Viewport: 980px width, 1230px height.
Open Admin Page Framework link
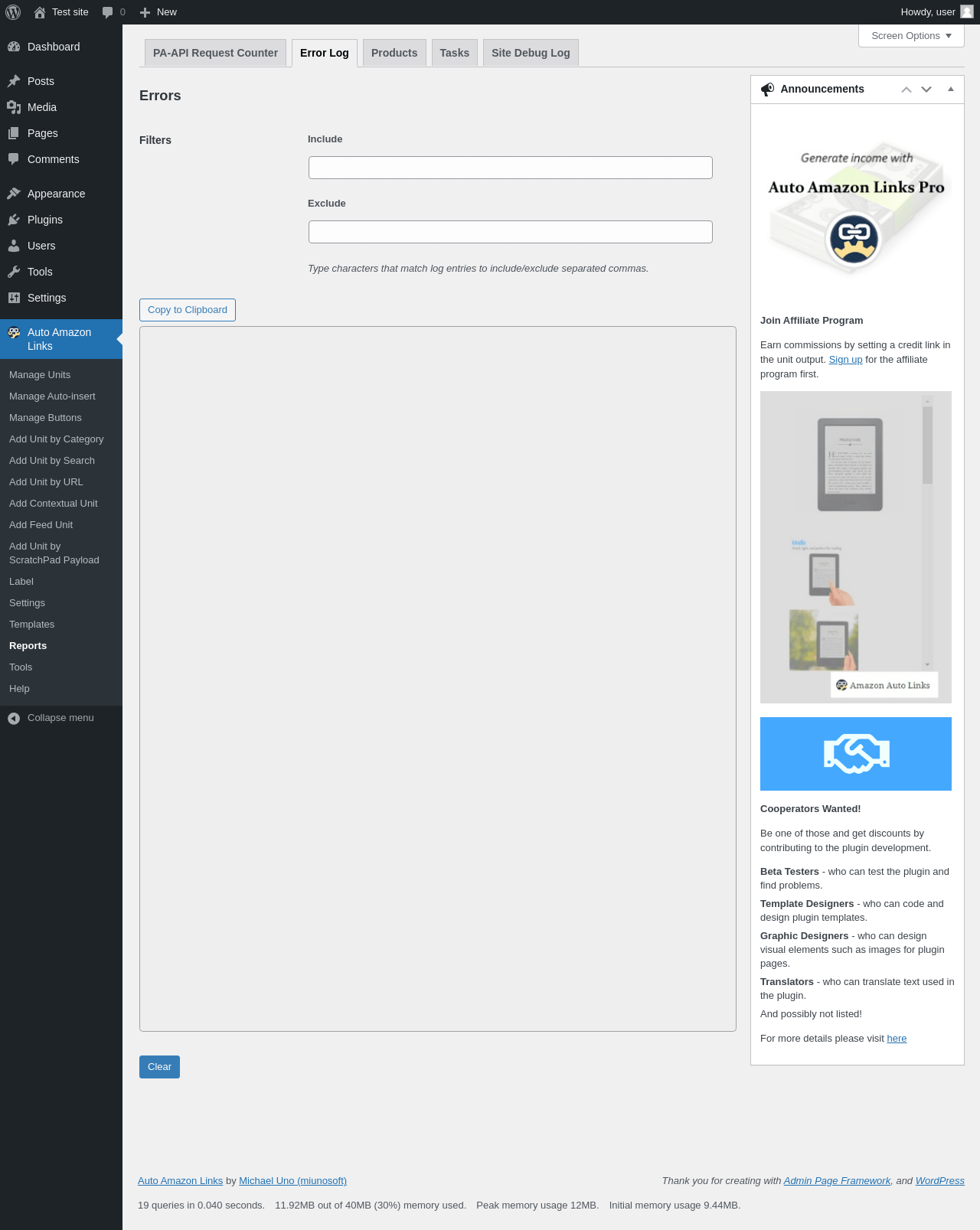837,1181
